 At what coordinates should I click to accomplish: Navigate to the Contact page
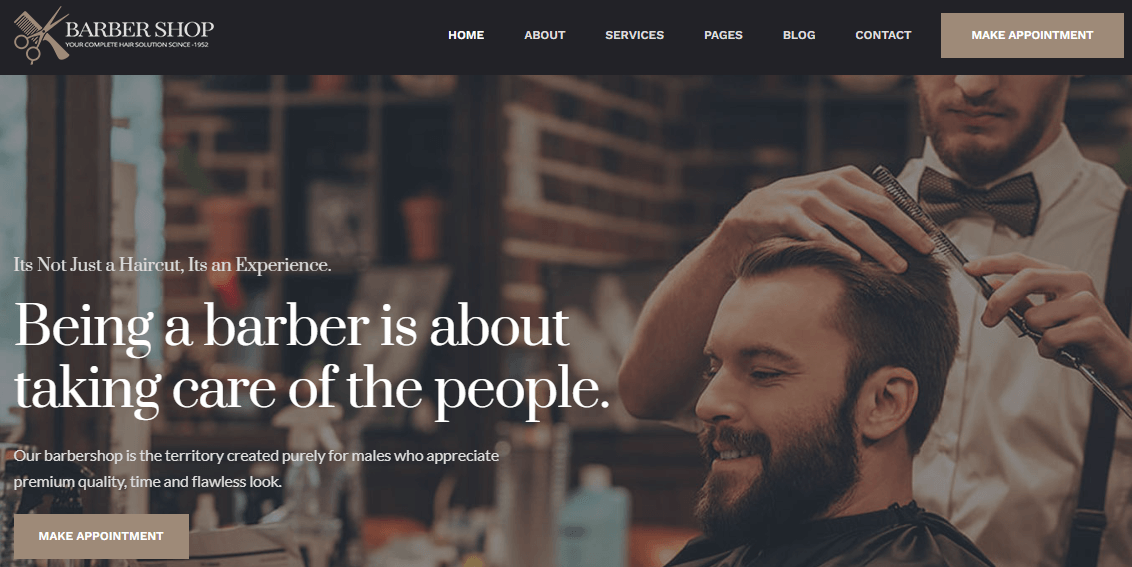tap(883, 35)
